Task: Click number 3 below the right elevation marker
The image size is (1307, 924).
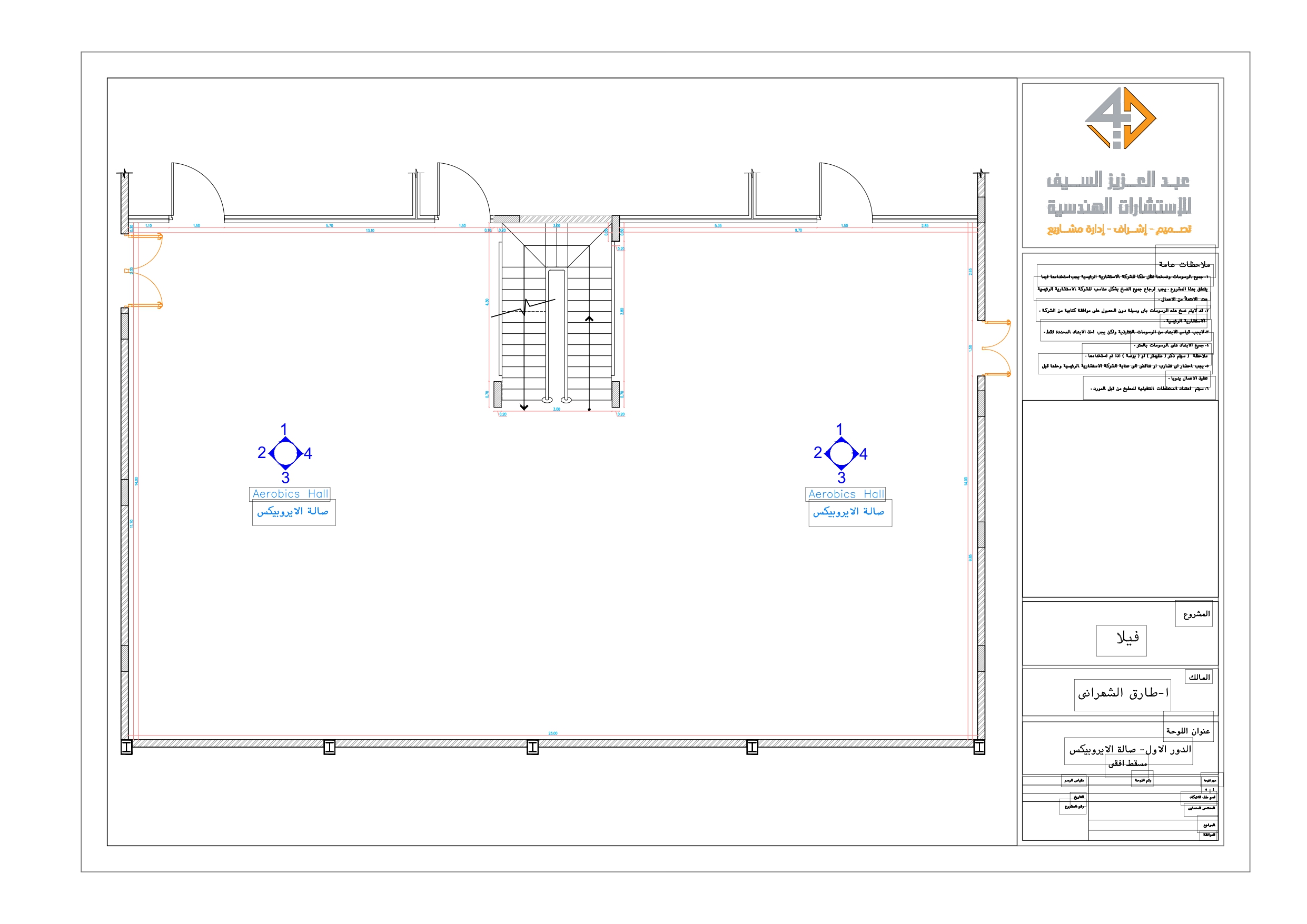Action: click(841, 478)
